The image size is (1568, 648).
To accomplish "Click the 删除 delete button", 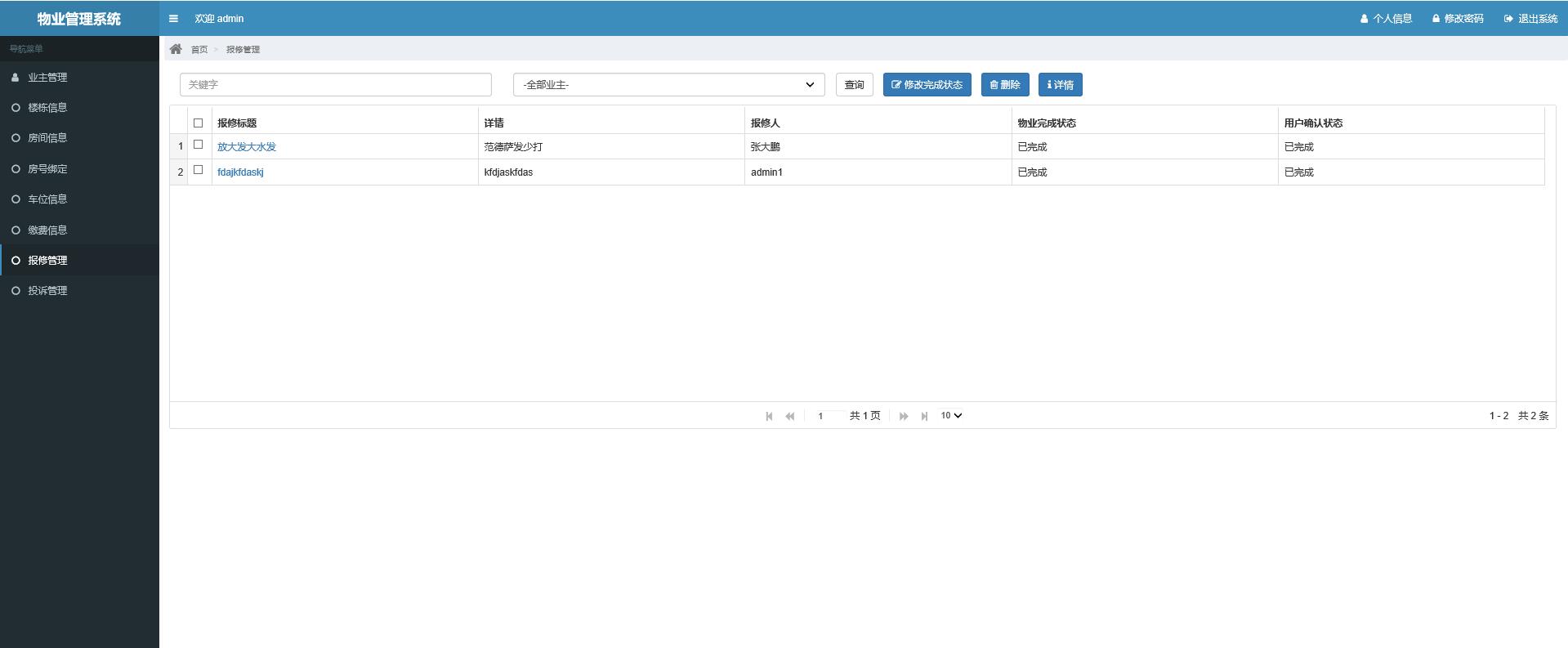I will point(1005,85).
